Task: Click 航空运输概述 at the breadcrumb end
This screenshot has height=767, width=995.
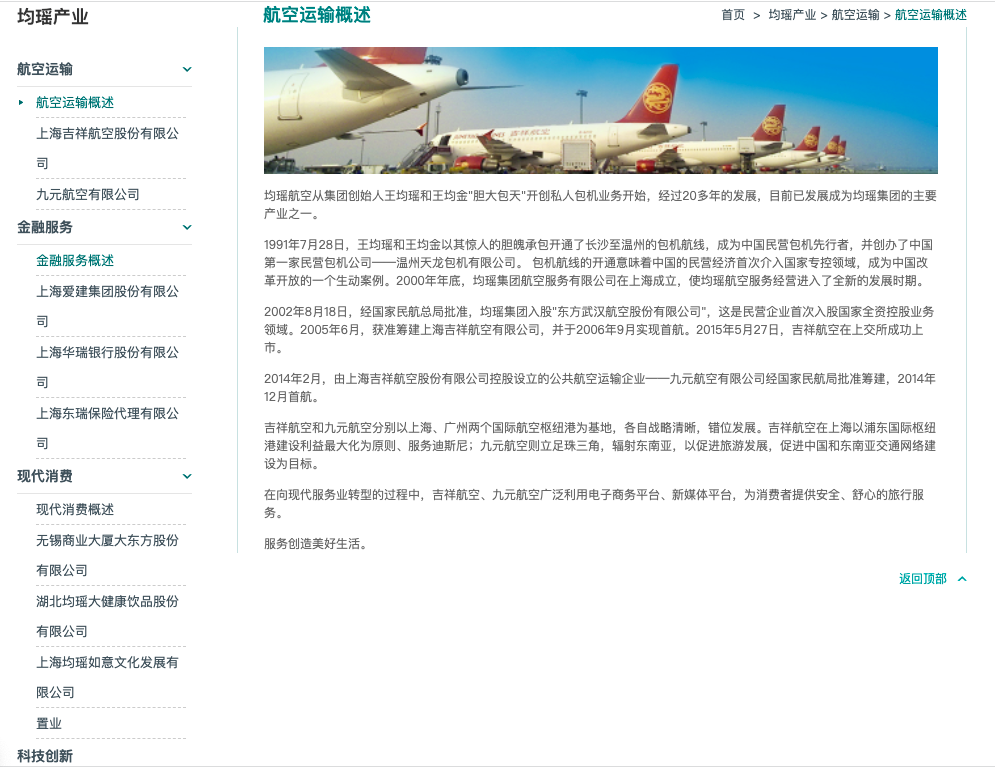Action: coord(931,15)
